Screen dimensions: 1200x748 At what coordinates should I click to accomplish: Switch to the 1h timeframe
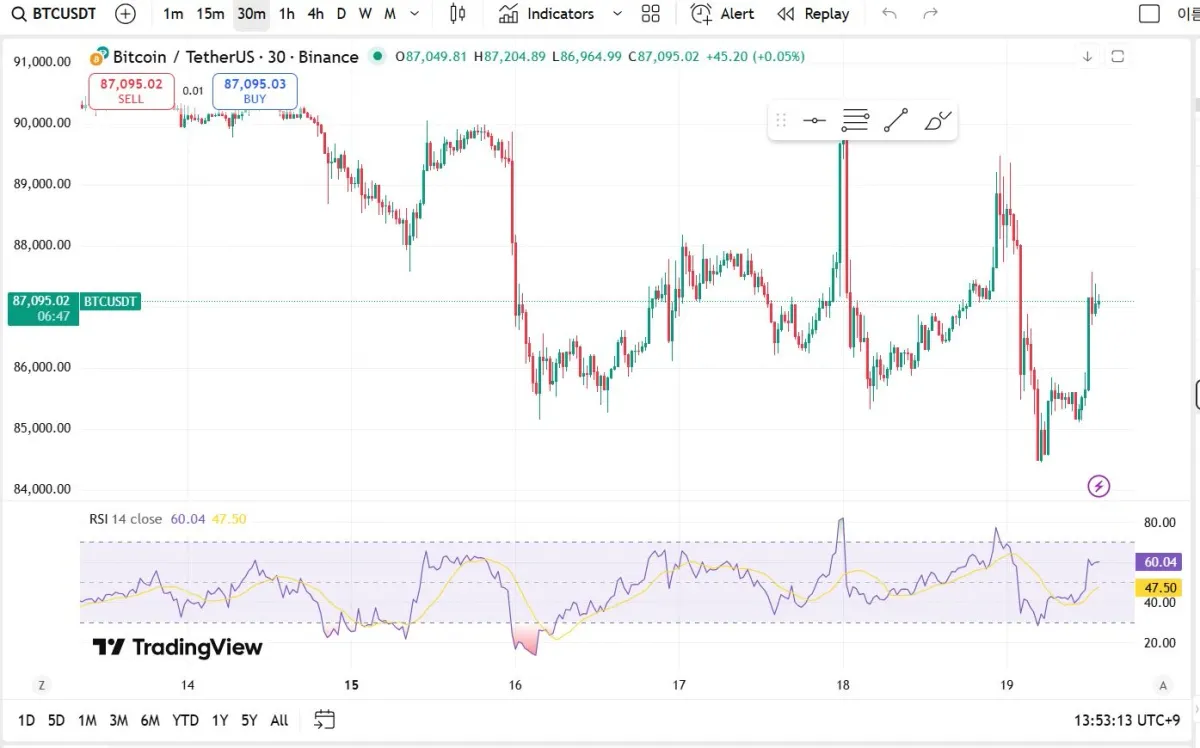pos(286,14)
